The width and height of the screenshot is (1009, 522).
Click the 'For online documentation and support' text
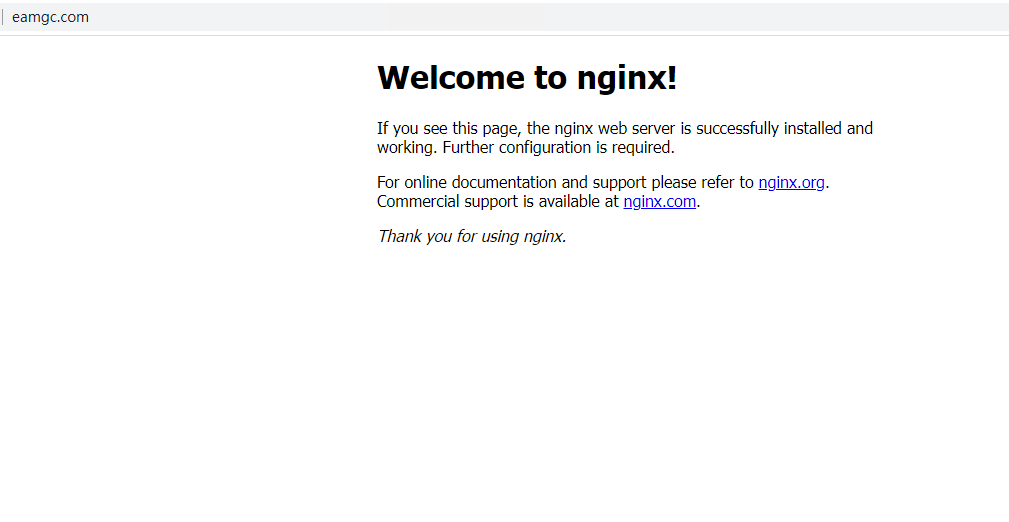point(512,183)
